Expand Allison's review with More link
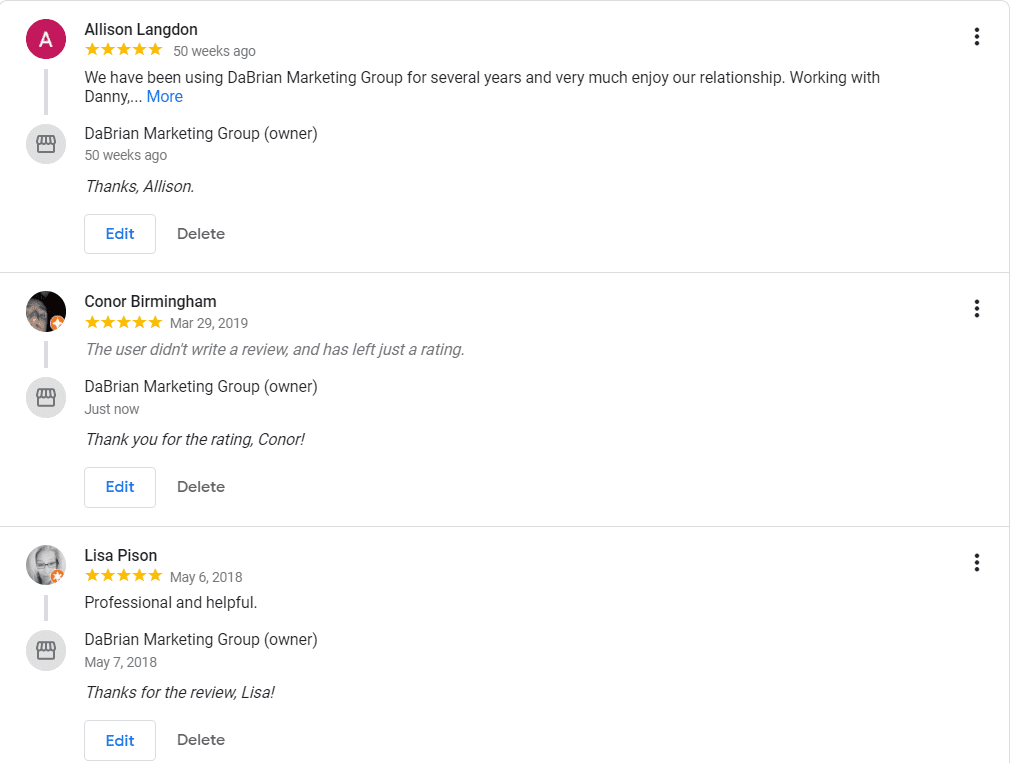This screenshot has width=1010, height=771. [x=165, y=97]
